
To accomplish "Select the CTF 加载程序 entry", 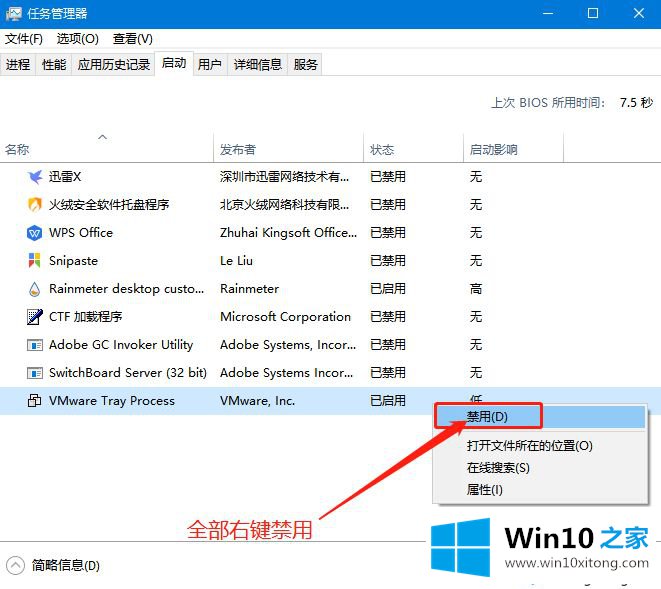I will pyautogui.click(x=86, y=317).
